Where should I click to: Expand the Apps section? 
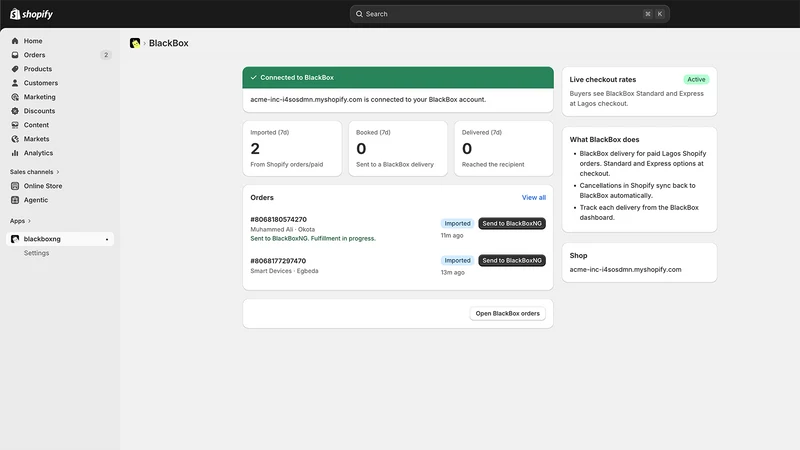point(20,221)
